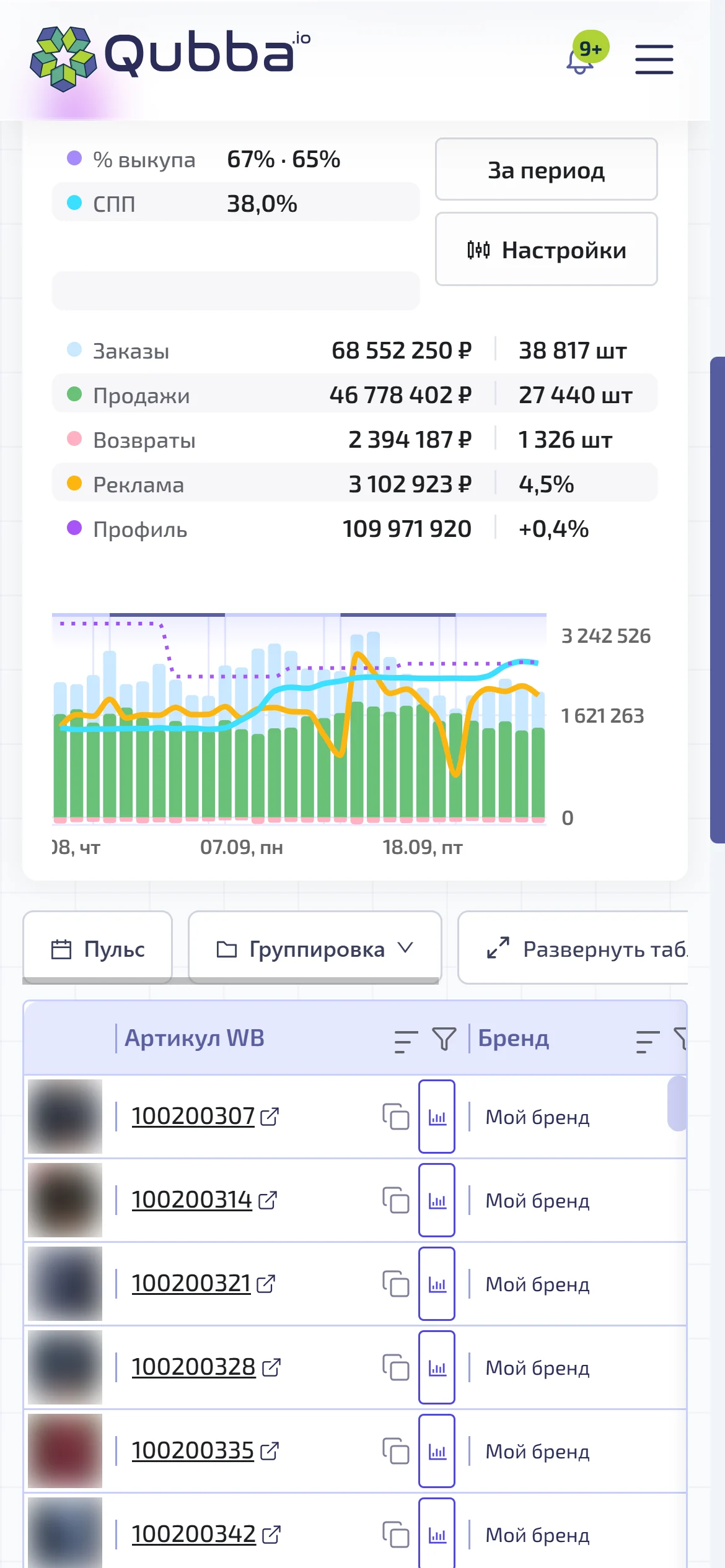Copy article number 100200321
This screenshot has width=725, height=1568.
pyautogui.click(x=395, y=1284)
